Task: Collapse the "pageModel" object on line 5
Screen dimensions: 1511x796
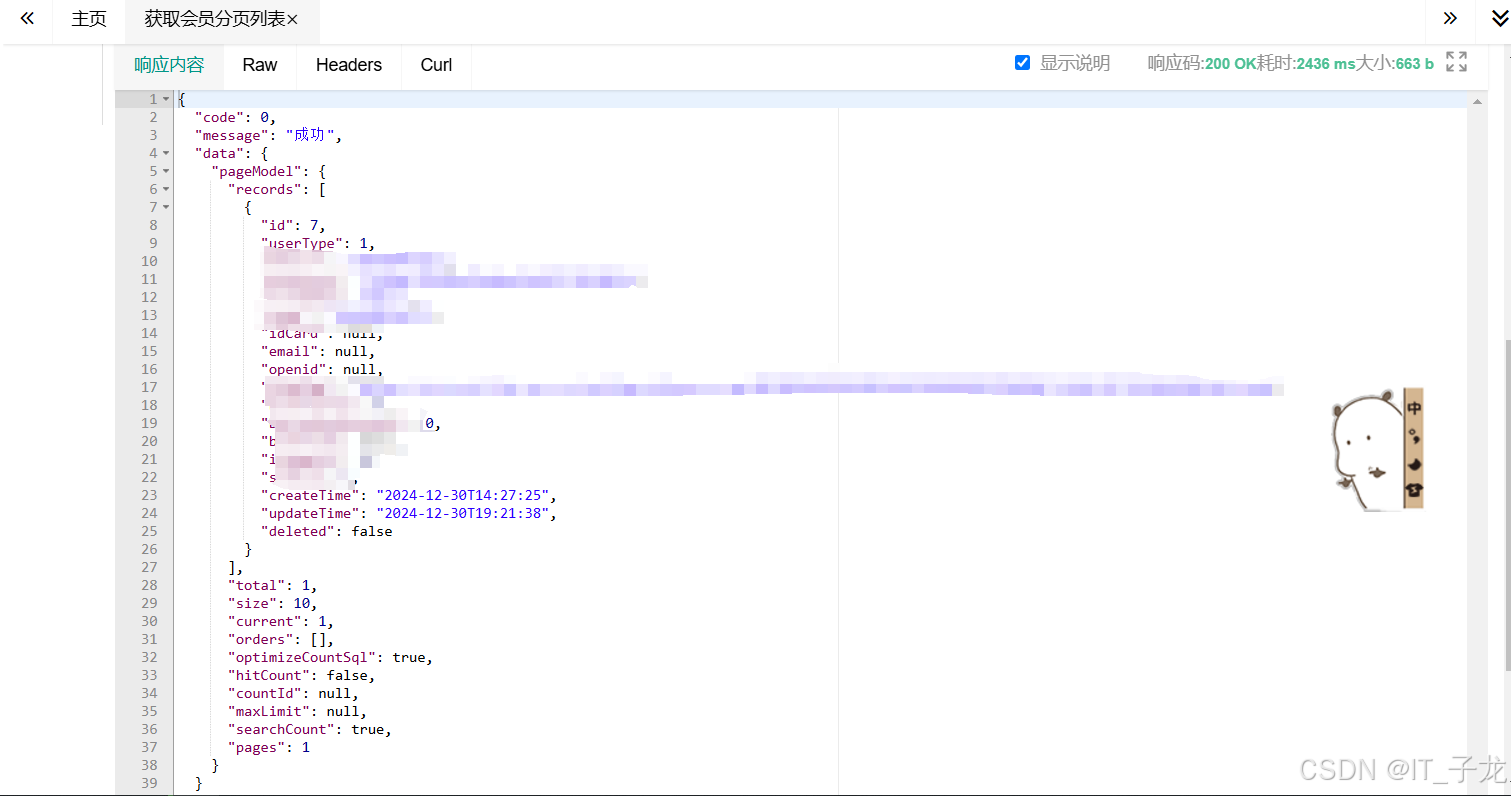Action: click(166, 171)
